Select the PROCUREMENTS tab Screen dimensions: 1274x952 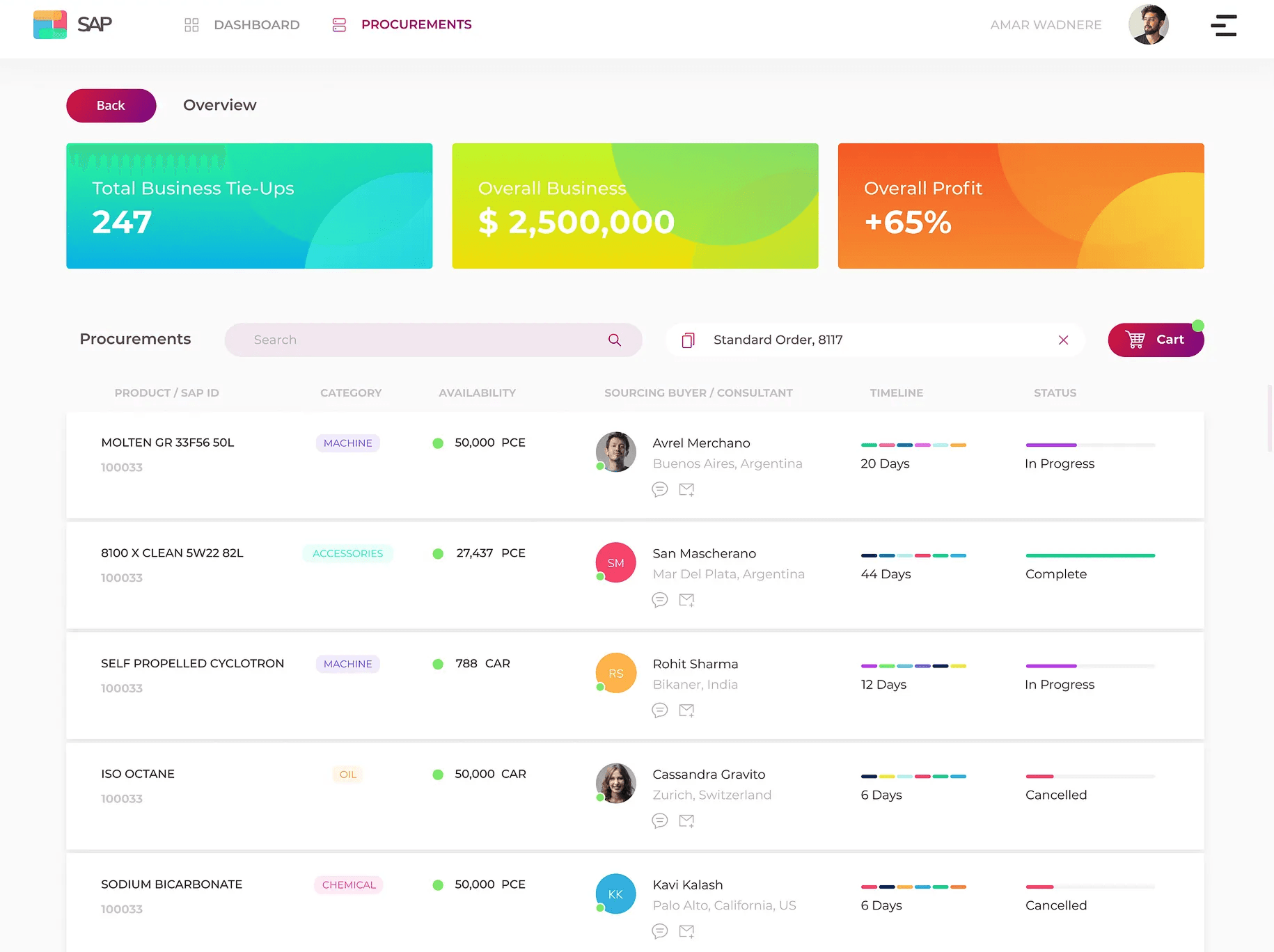point(416,24)
